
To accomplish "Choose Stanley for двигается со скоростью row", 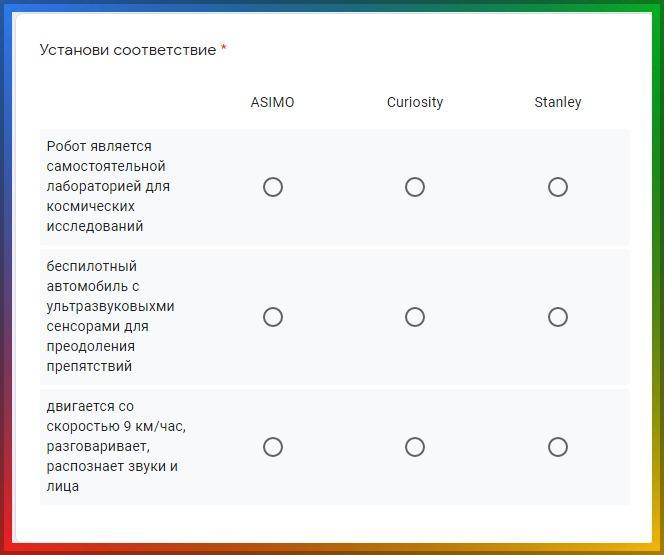I will pyautogui.click(x=558, y=447).
